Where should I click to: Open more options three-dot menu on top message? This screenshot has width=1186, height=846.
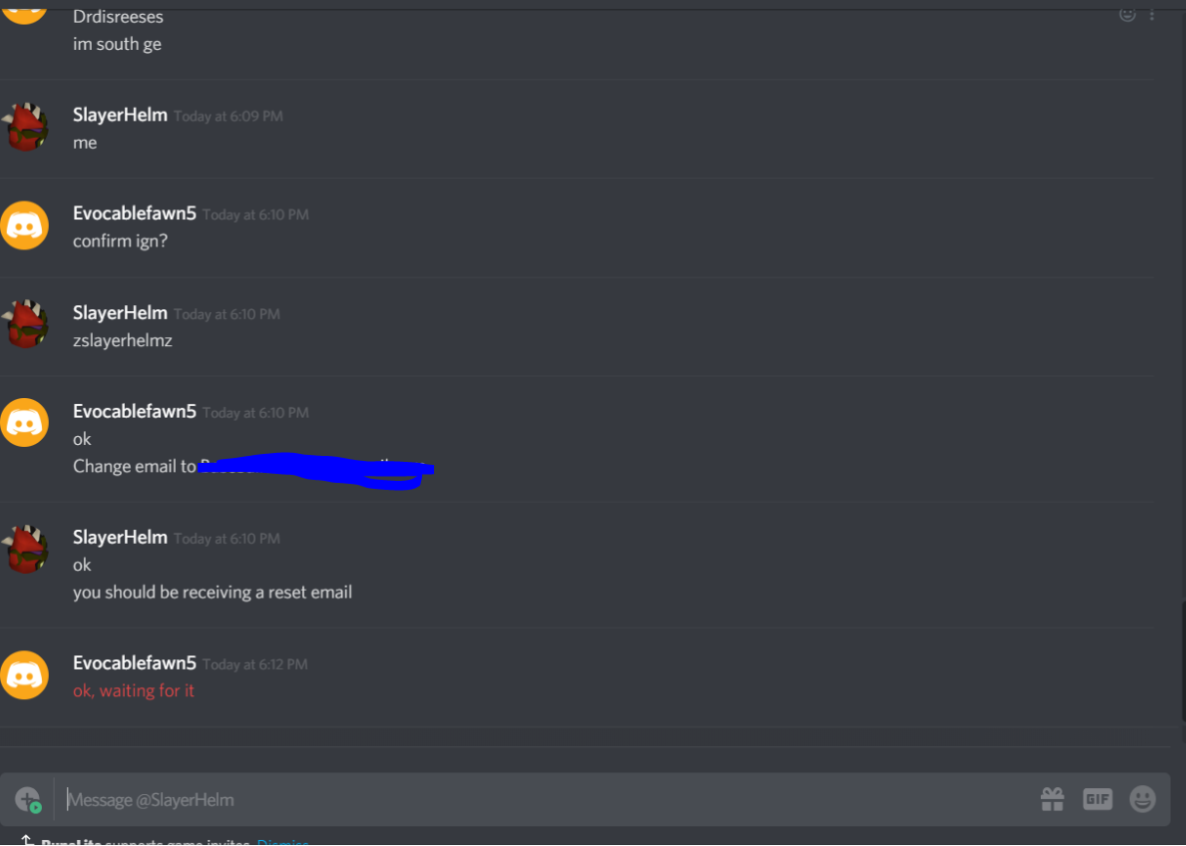pos(1152,14)
